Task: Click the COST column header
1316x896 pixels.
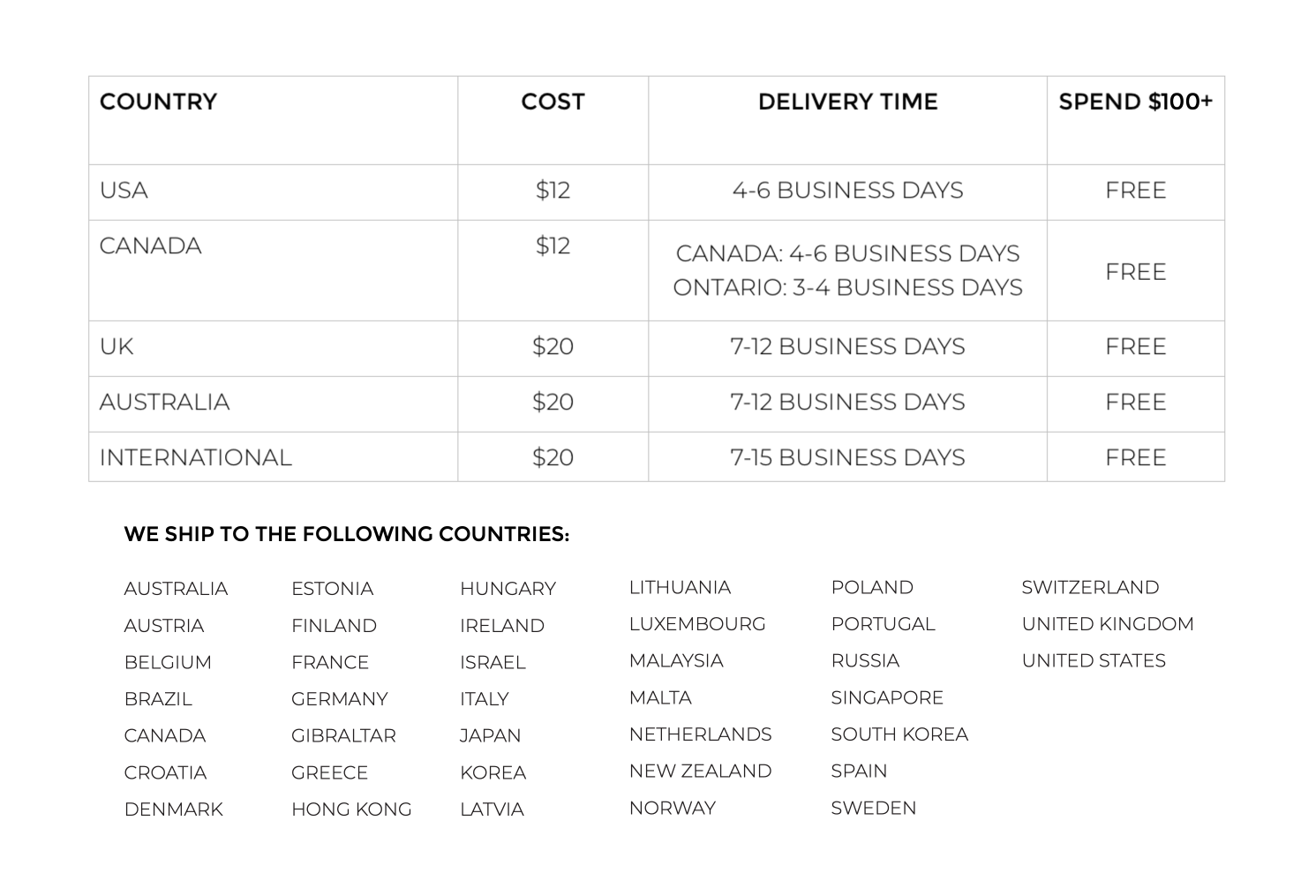Action: pos(553,102)
